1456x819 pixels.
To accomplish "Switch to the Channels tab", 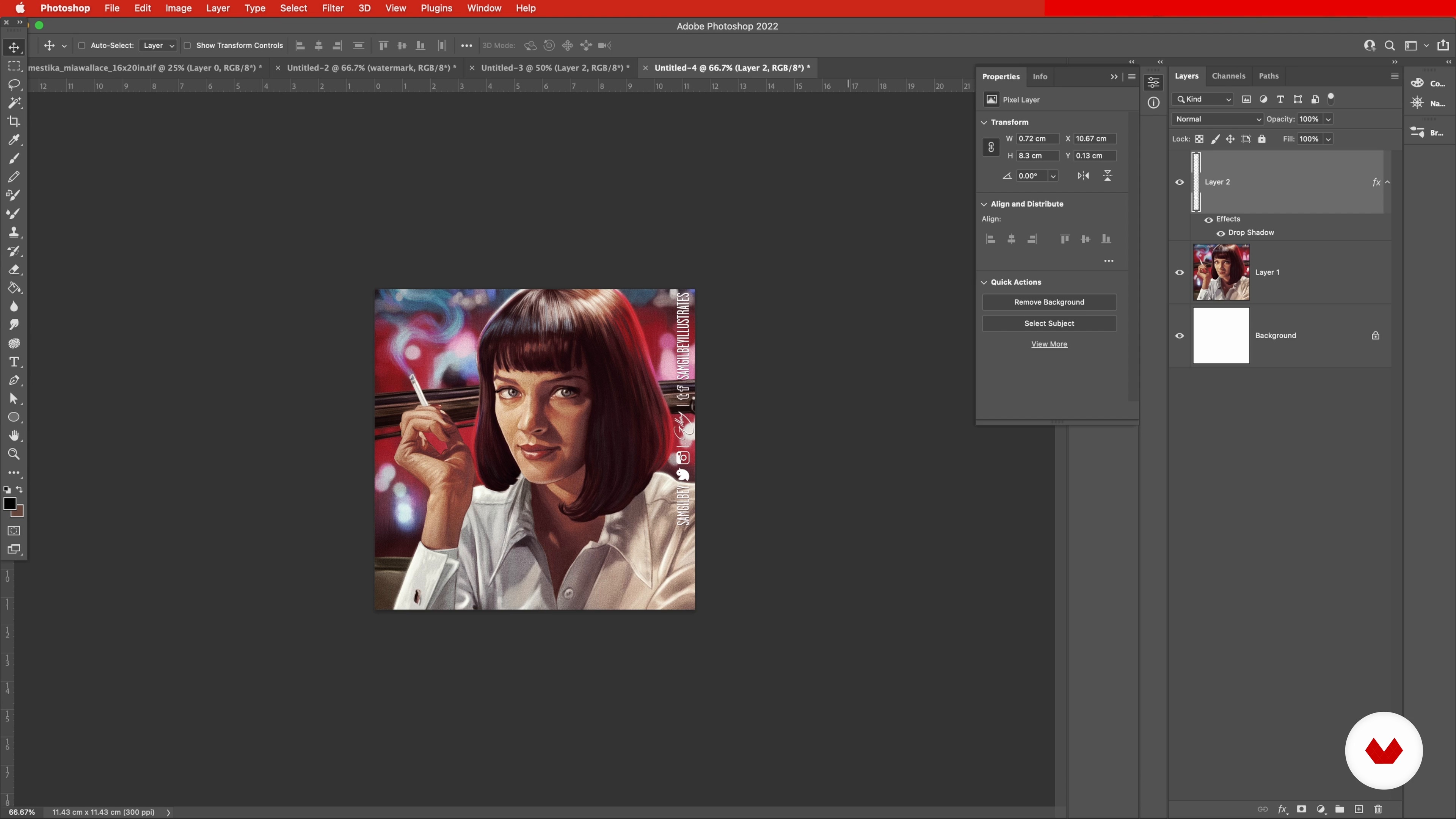I will (x=1228, y=76).
